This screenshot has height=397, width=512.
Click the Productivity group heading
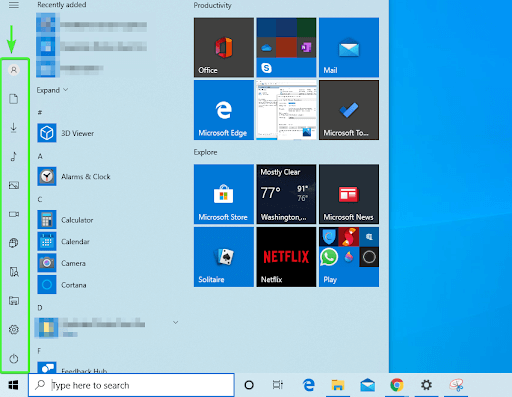tap(212, 5)
